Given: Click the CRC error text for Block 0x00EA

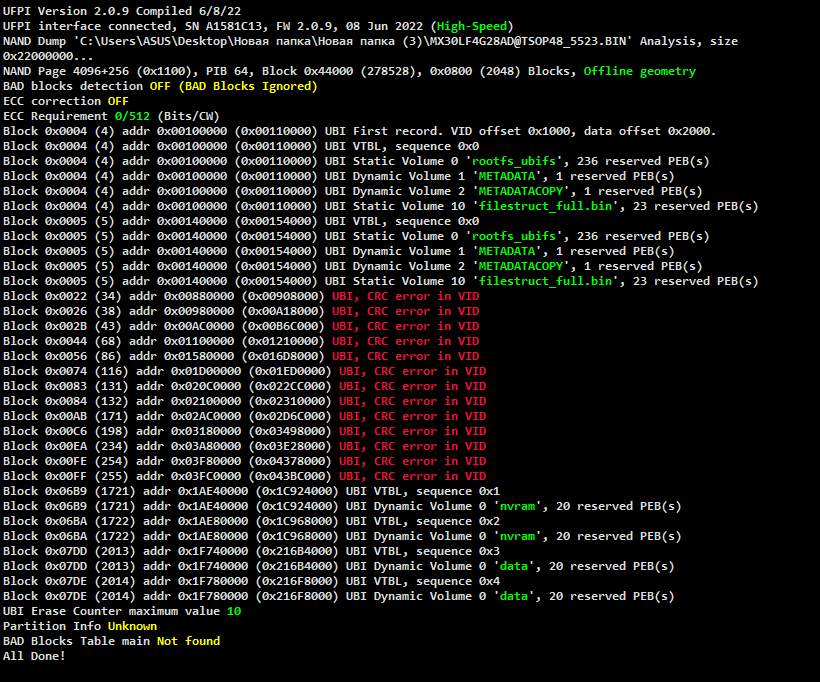Looking at the screenshot, I should pyautogui.click(x=413, y=446).
